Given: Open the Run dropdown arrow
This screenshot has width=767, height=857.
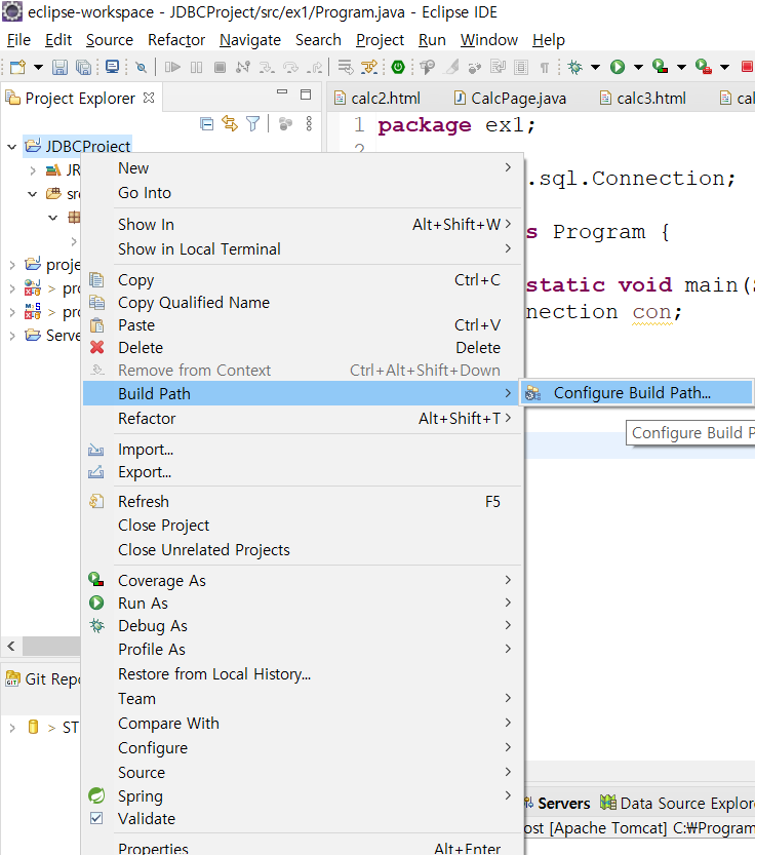Looking at the screenshot, I should point(638,67).
